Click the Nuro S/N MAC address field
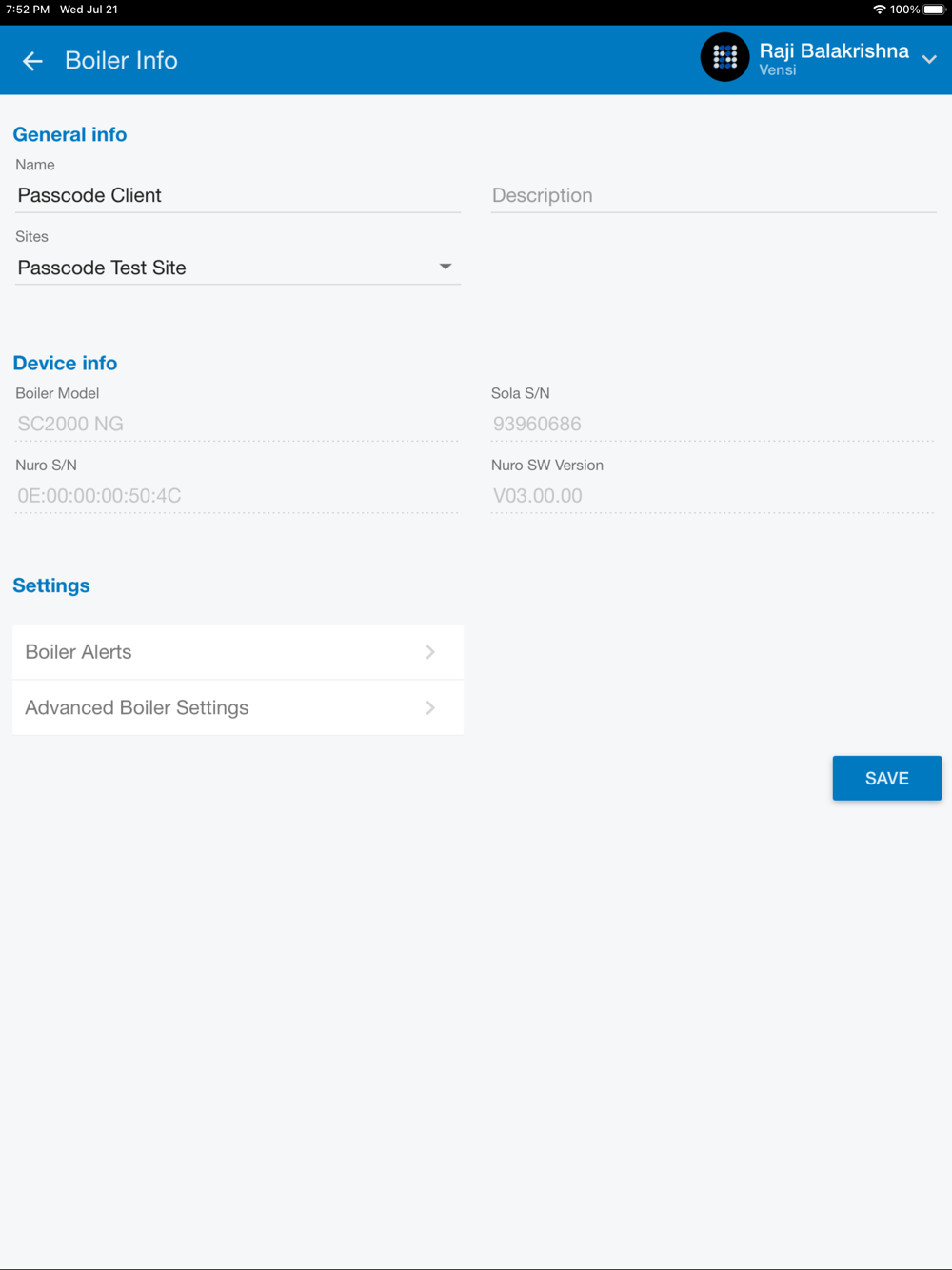Image resolution: width=952 pixels, height=1270 pixels. coord(236,495)
